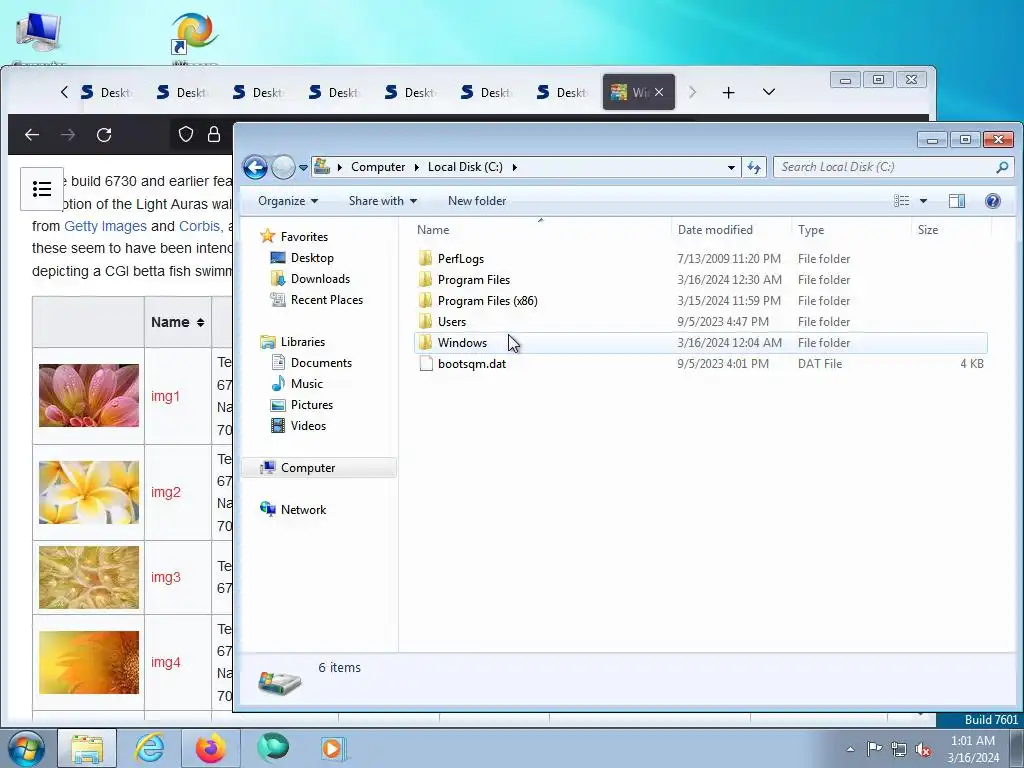Viewport: 1024px width, 768px height.
Task: Open Explorer help icon
Action: (x=993, y=200)
